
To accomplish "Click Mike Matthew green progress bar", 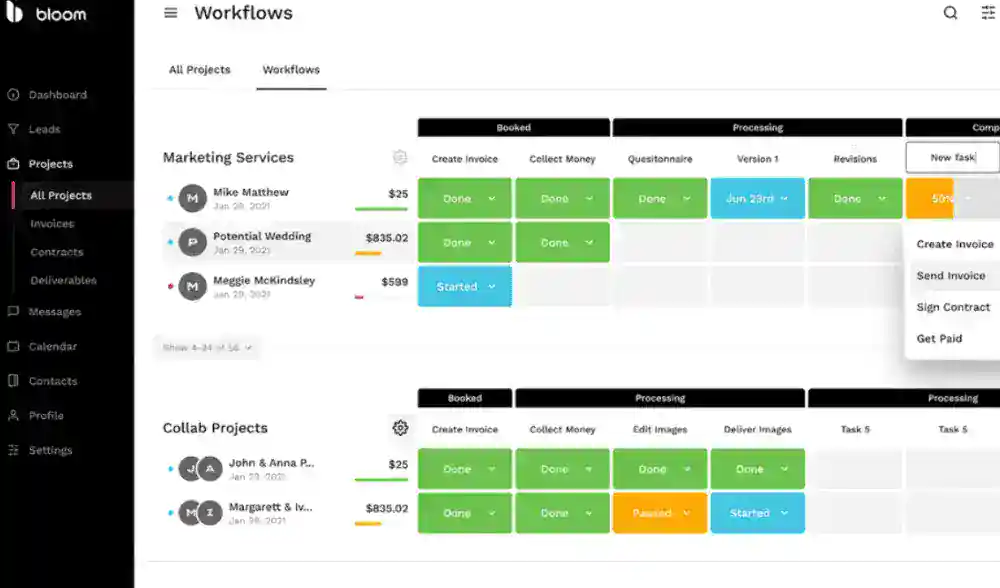I will click(381, 209).
